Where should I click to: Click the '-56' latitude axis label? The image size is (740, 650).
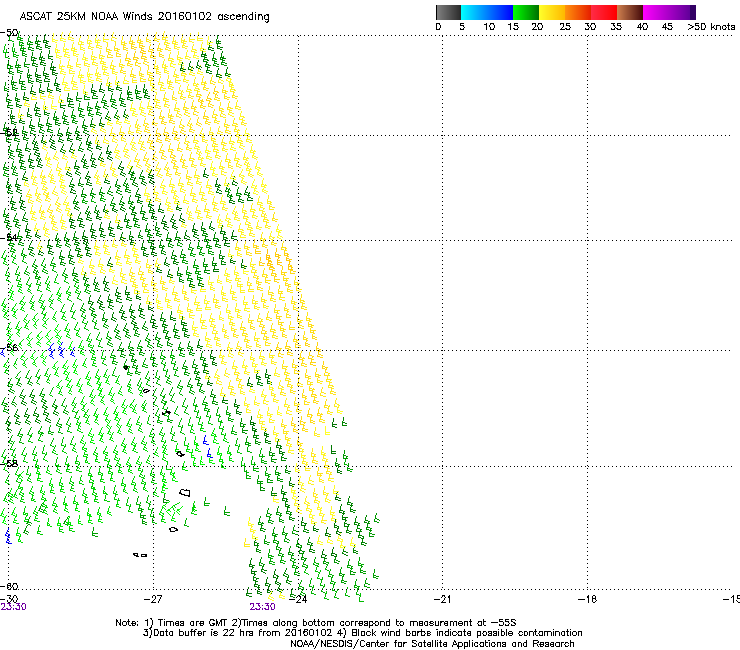point(10,347)
